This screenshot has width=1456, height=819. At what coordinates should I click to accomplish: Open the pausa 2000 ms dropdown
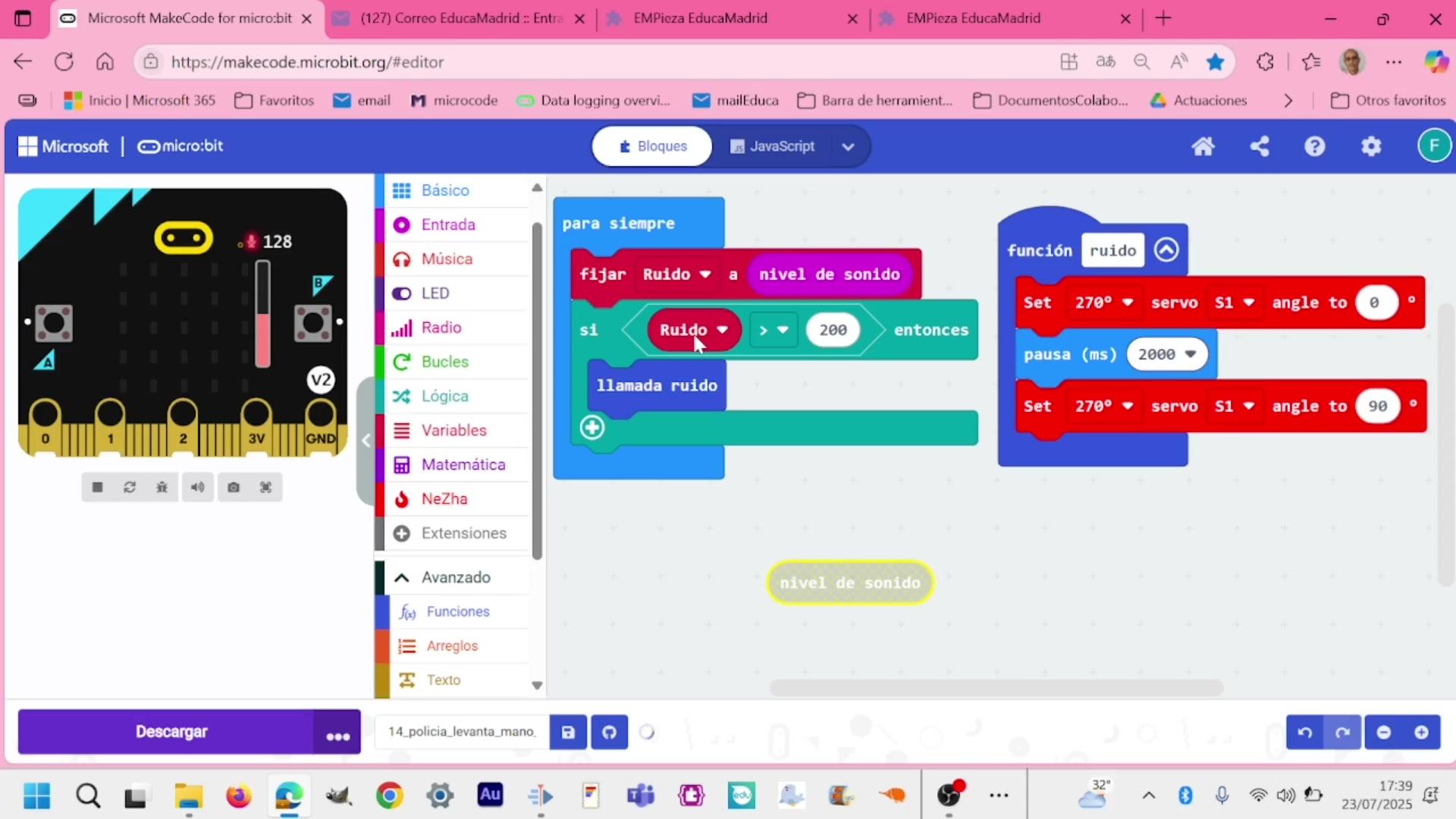point(1191,354)
